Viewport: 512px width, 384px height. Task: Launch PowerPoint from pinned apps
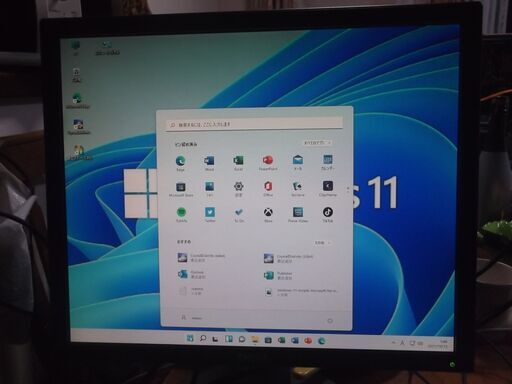[268, 160]
